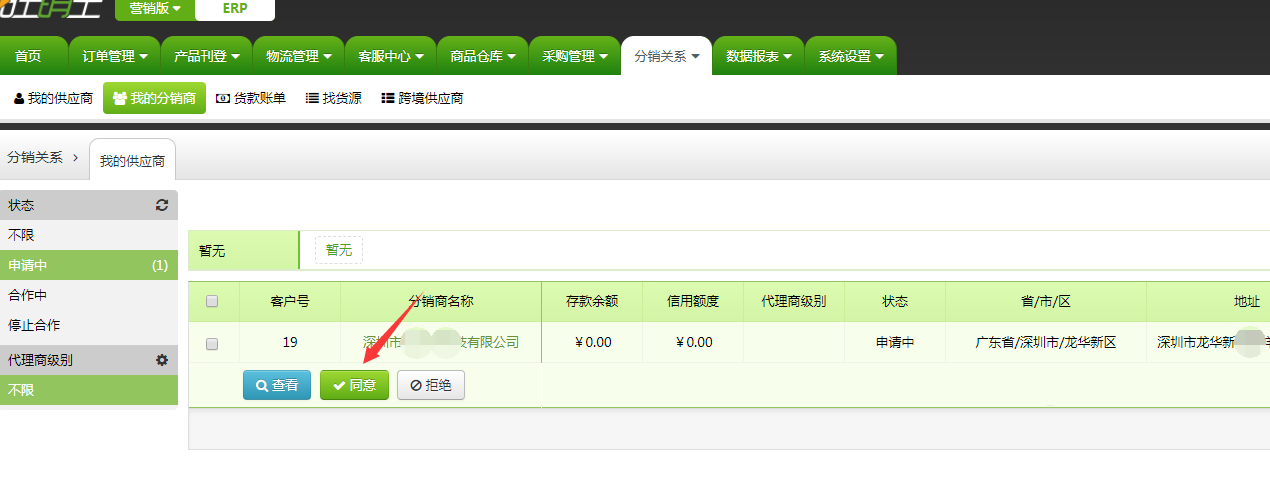Click the 暂无 filter tag
Screen dimensions: 1270x485
(339, 250)
